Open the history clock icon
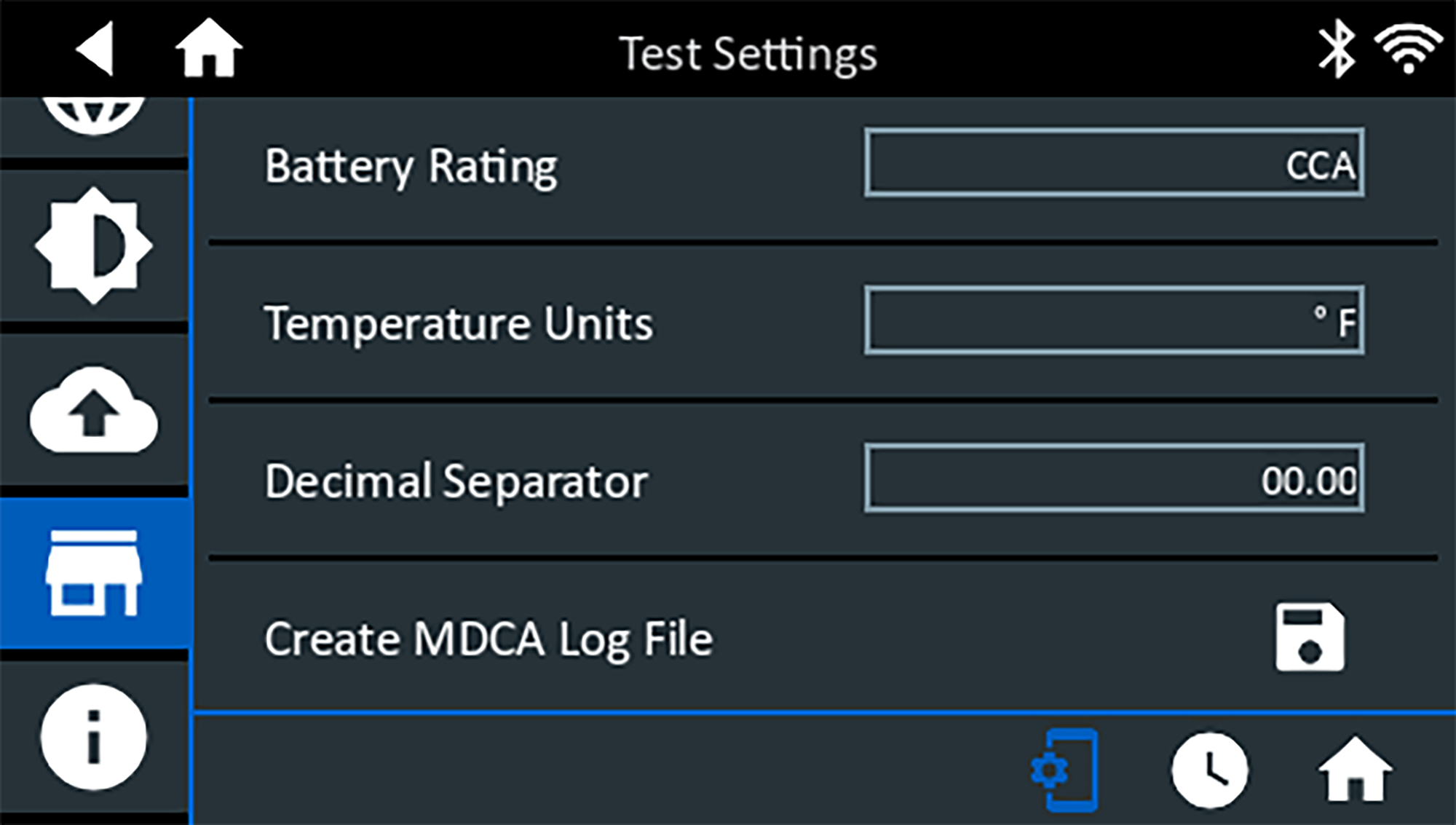Screen dimensions: 1456x825 tap(1209, 770)
